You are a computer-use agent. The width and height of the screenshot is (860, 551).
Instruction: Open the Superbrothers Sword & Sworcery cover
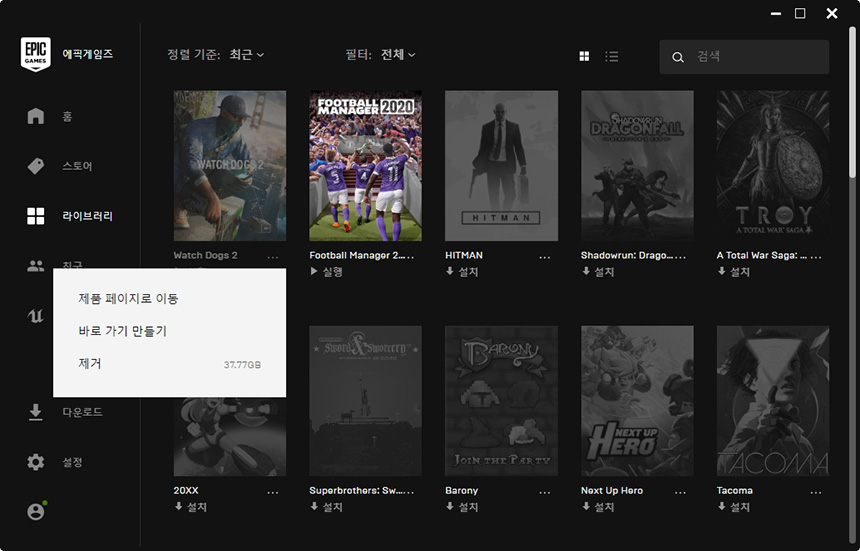coord(366,401)
